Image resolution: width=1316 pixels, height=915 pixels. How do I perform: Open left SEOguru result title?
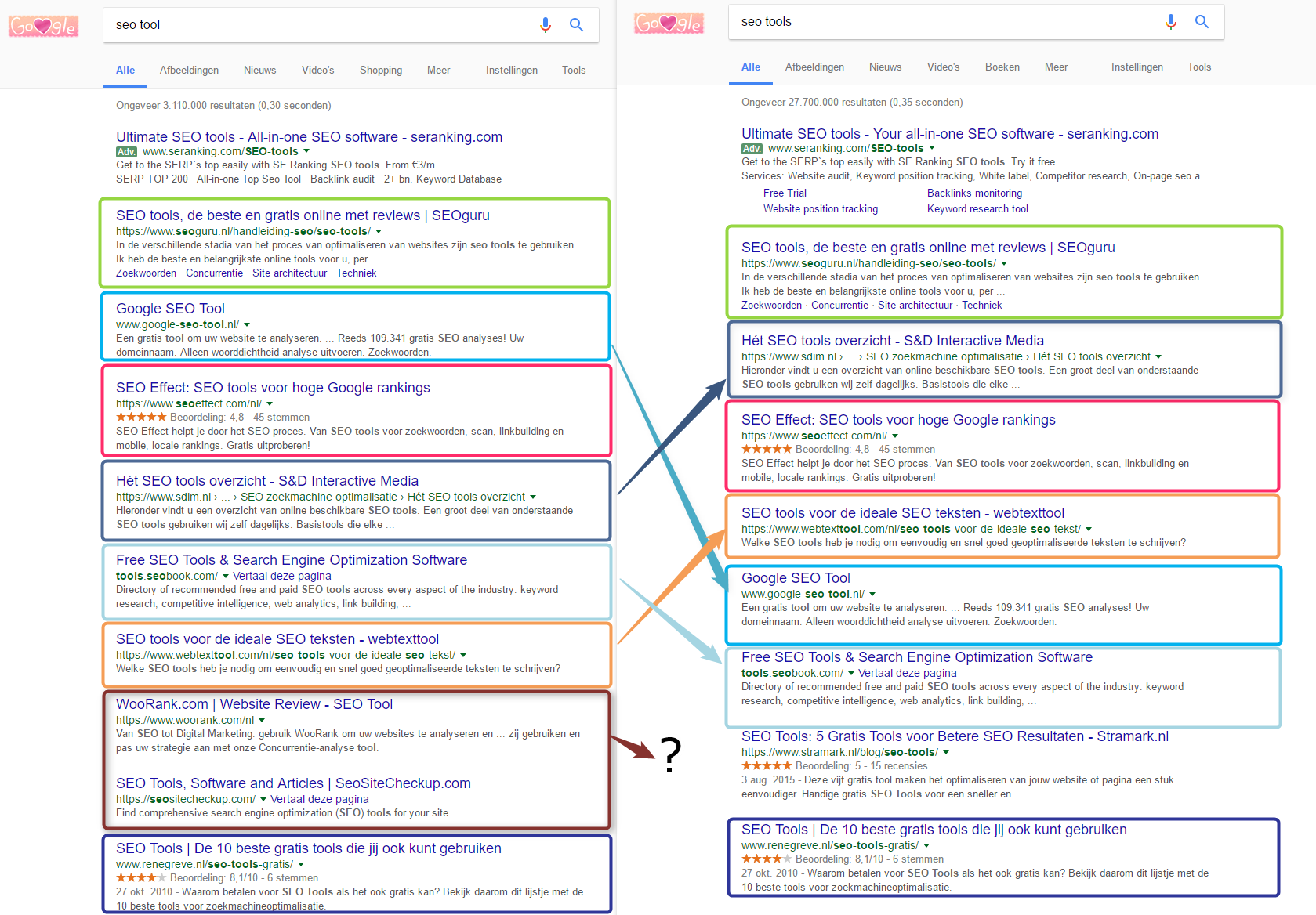[303, 215]
